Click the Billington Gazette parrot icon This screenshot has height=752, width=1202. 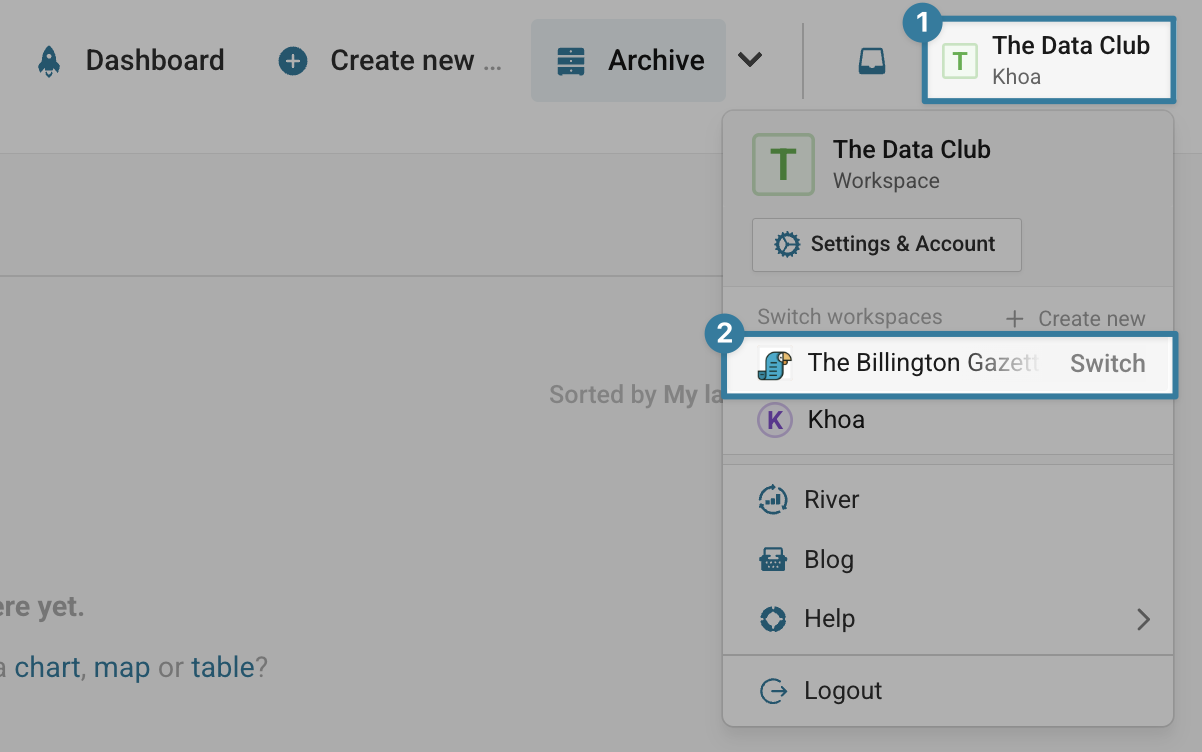(x=774, y=364)
